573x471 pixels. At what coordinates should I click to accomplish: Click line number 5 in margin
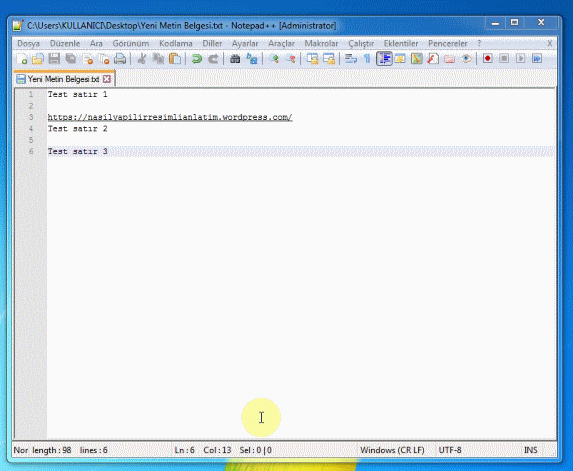pos(31,140)
